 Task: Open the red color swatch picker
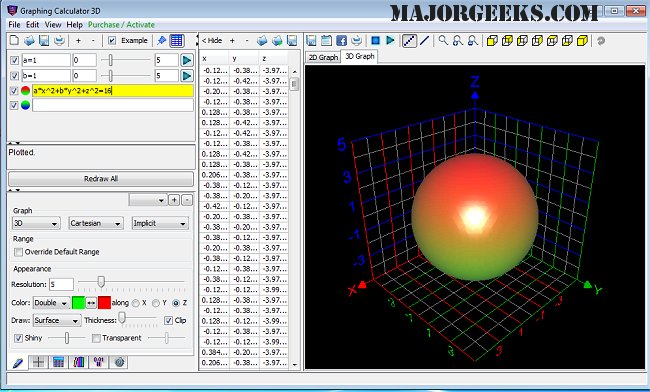coord(104,303)
